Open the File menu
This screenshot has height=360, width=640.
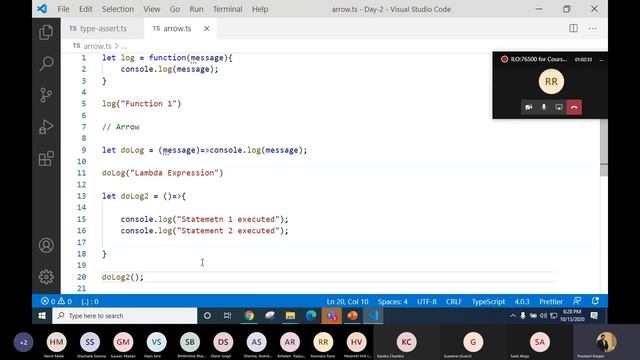click(63, 9)
